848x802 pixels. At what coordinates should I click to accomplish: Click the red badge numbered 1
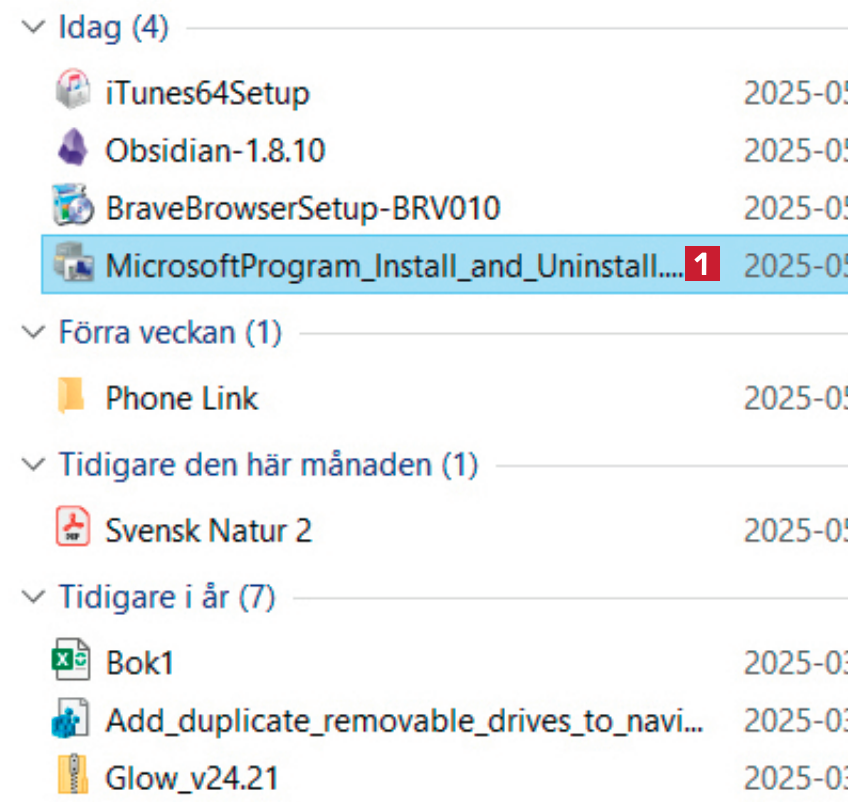tap(702, 265)
